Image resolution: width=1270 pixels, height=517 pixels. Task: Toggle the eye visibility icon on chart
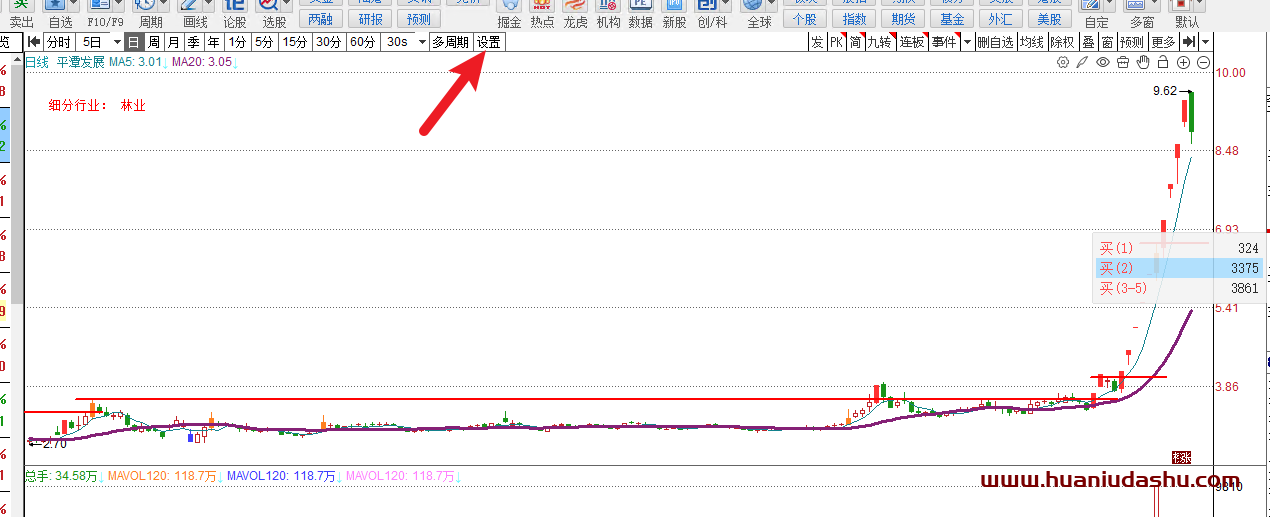tap(1102, 62)
